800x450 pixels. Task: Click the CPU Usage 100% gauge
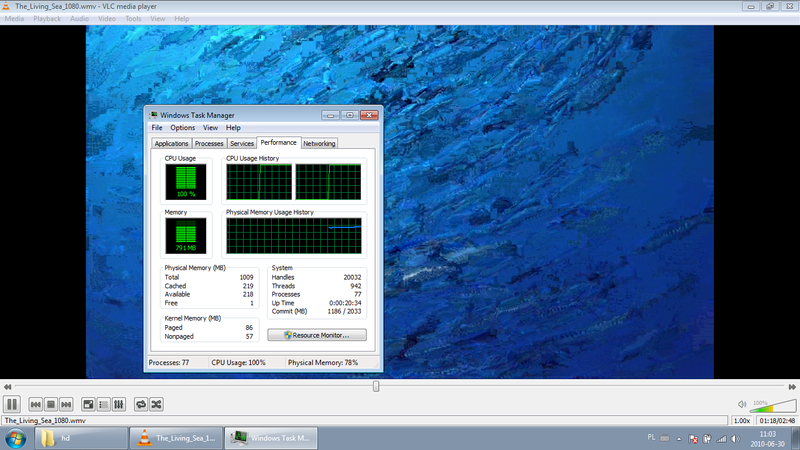tap(186, 182)
